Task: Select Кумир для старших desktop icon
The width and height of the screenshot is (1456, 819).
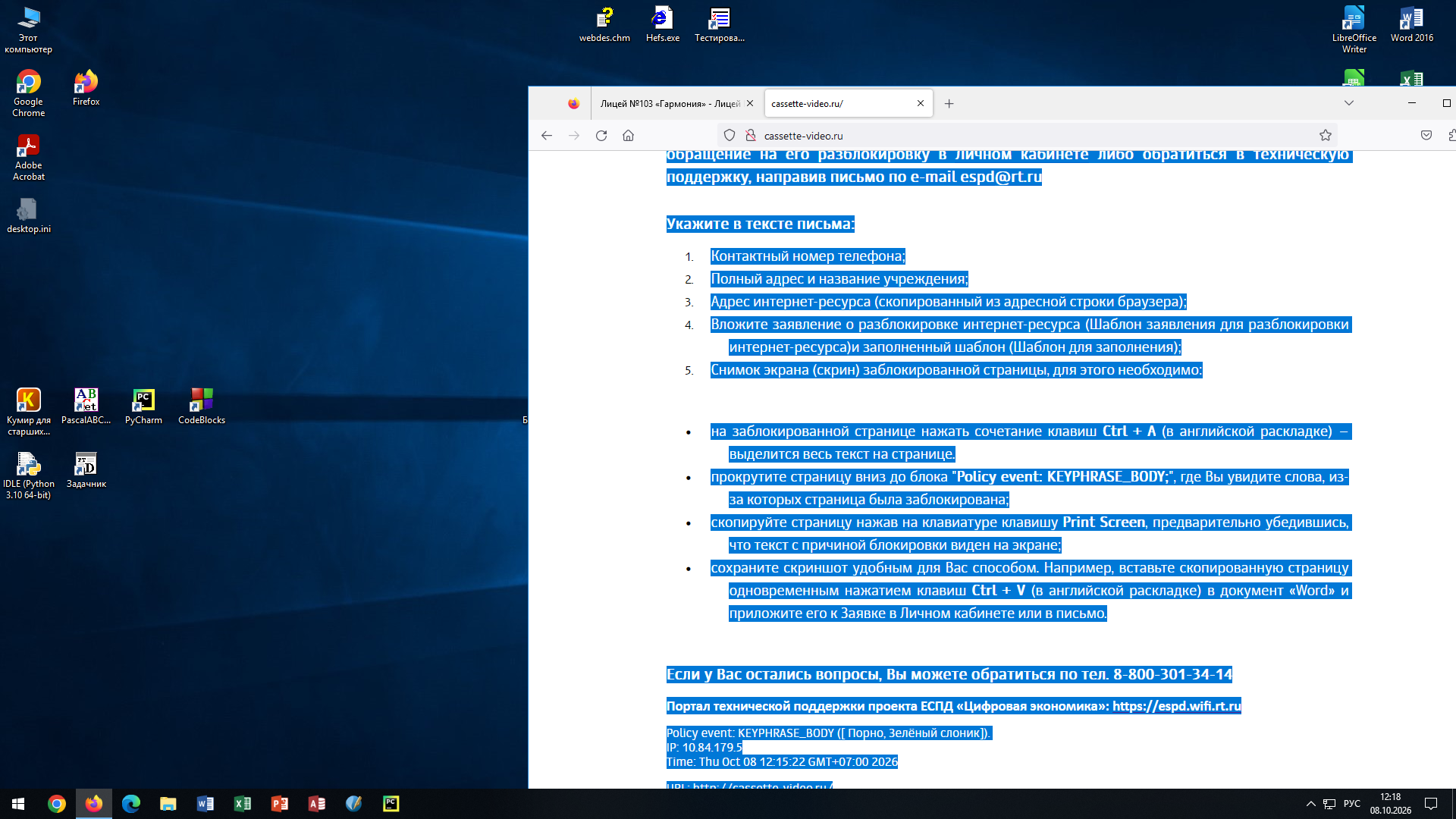Action: tap(29, 412)
